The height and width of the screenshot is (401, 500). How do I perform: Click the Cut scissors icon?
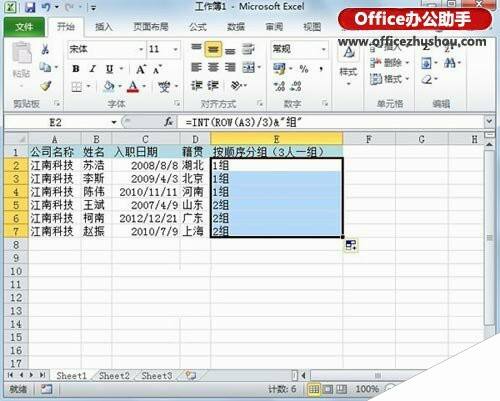point(45,50)
